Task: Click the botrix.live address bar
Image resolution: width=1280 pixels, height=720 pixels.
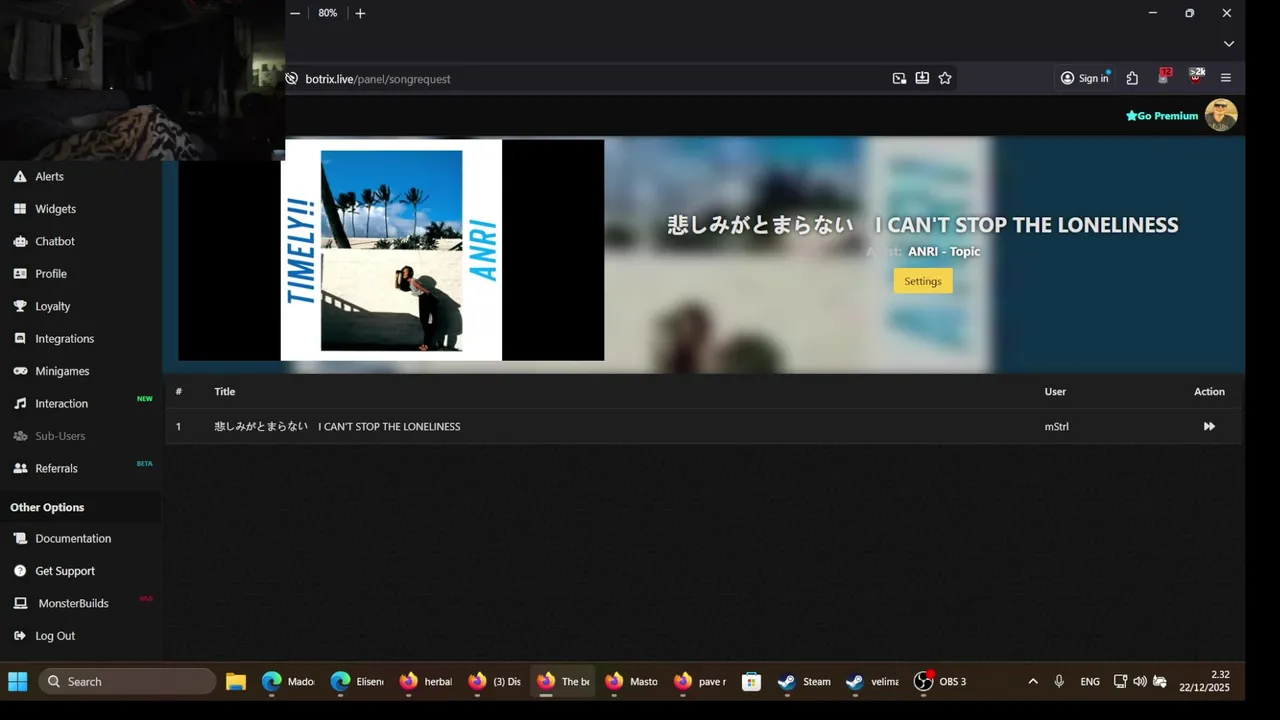Action: (x=590, y=79)
